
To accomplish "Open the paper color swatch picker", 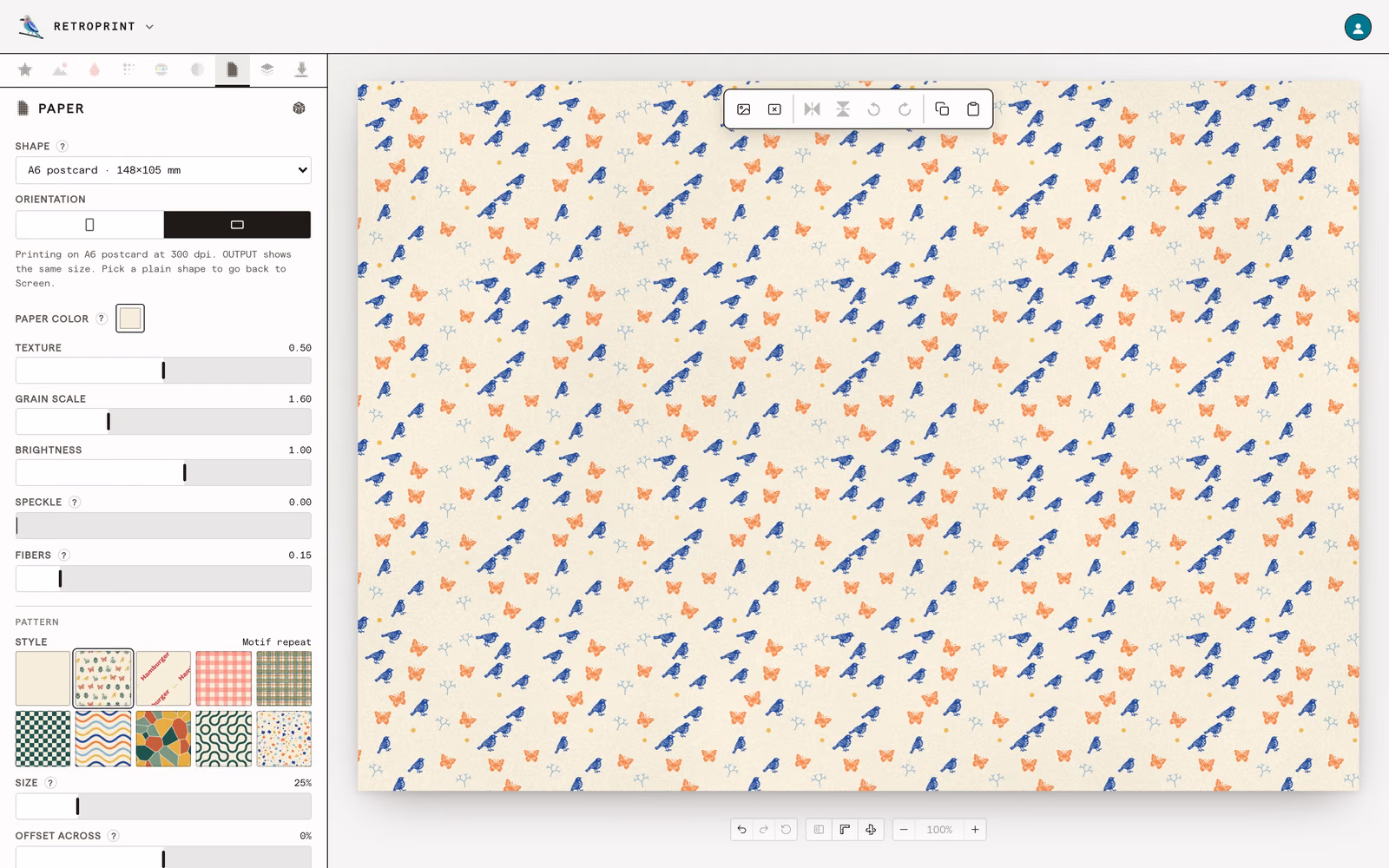I will pyautogui.click(x=130, y=319).
